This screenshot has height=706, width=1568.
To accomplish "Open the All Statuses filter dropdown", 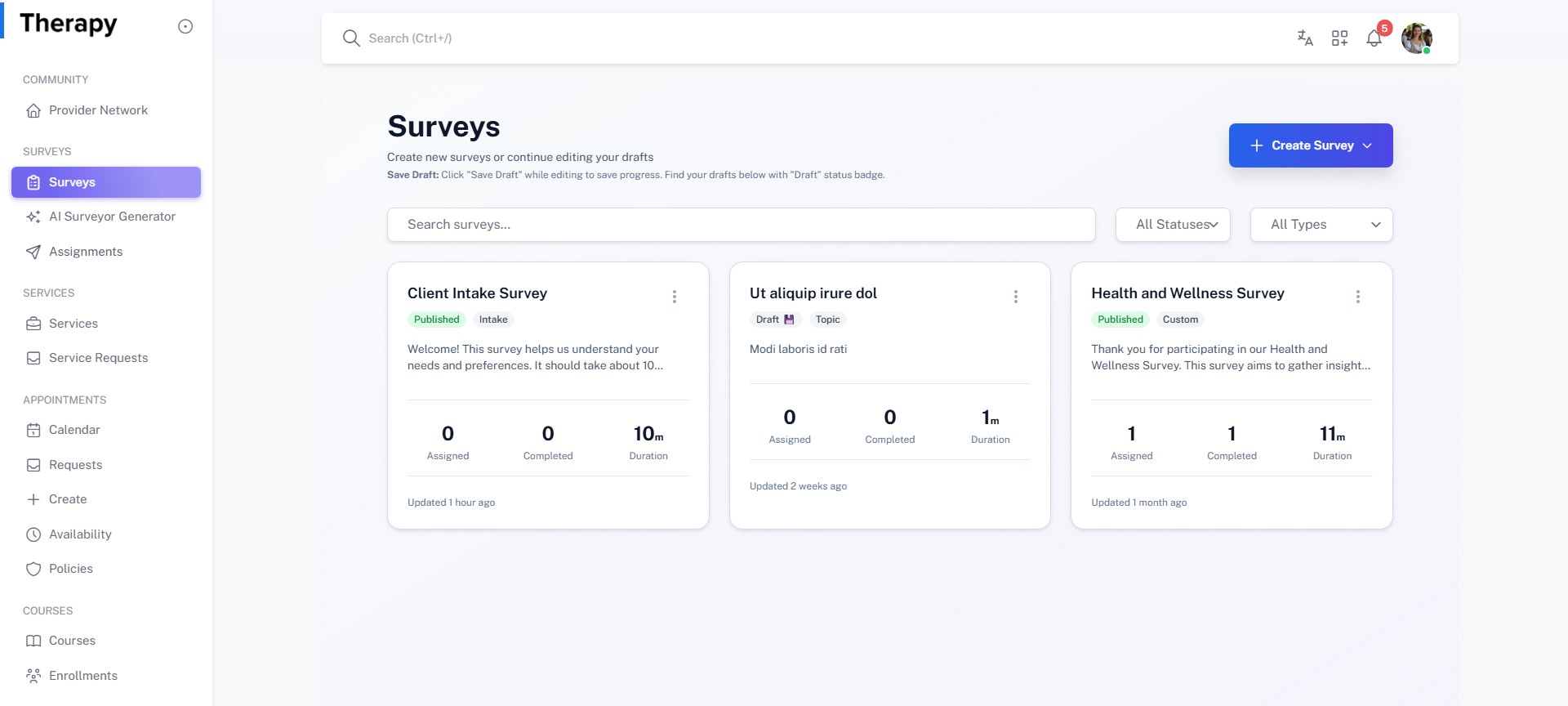I will click(x=1173, y=225).
